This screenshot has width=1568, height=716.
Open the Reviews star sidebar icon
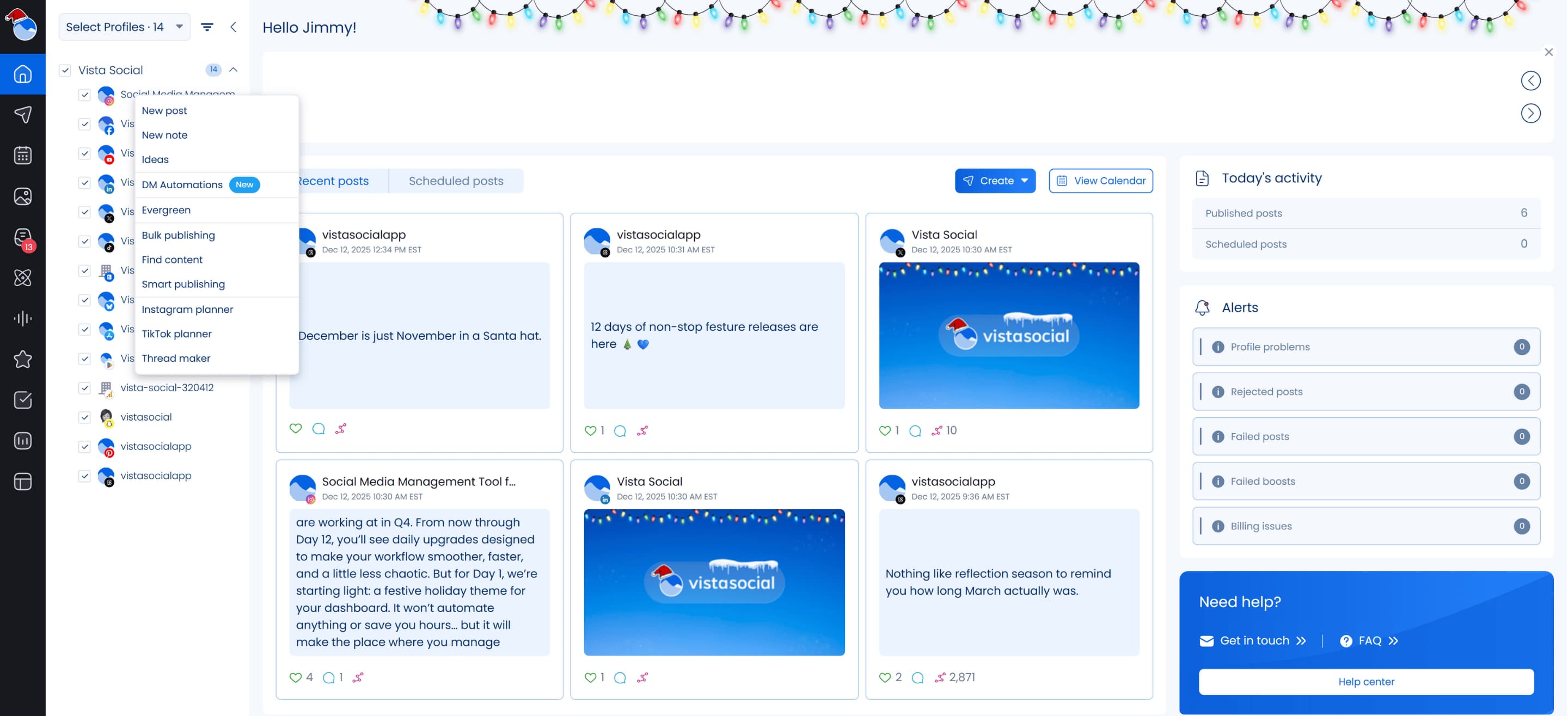(22, 359)
